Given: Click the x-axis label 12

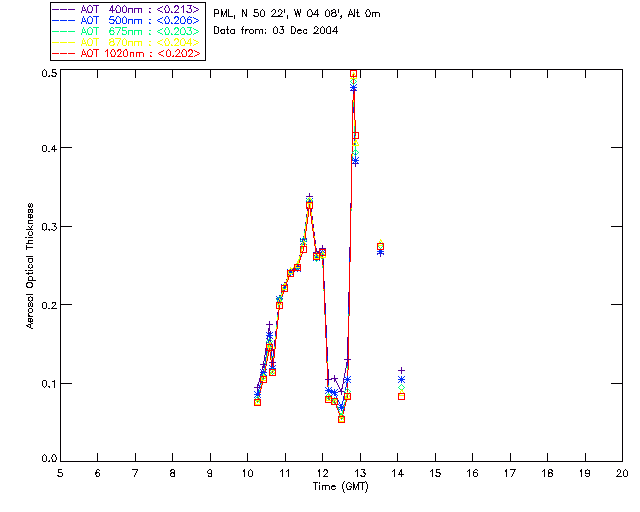Looking at the screenshot, I should tap(323, 473).
